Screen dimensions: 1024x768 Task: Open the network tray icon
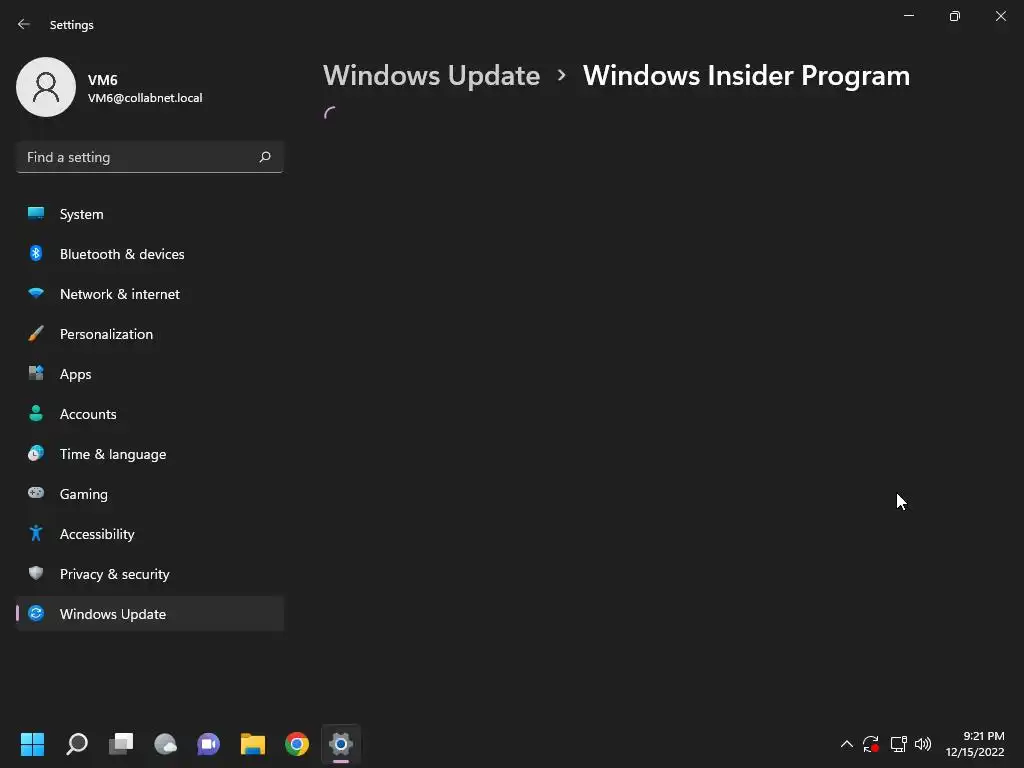pyautogui.click(x=899, y=744)
